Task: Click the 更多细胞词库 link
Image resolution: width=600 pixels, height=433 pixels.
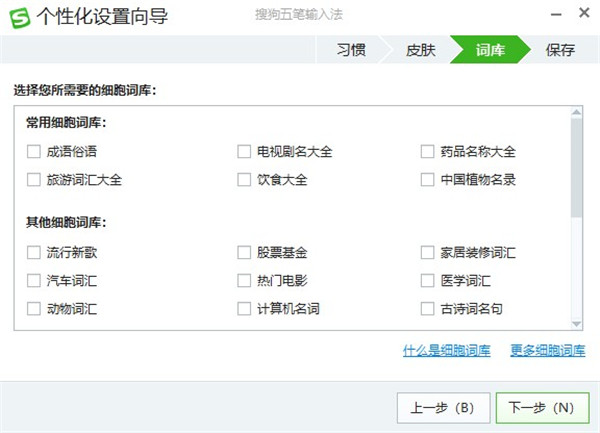Action: point(547,351)
